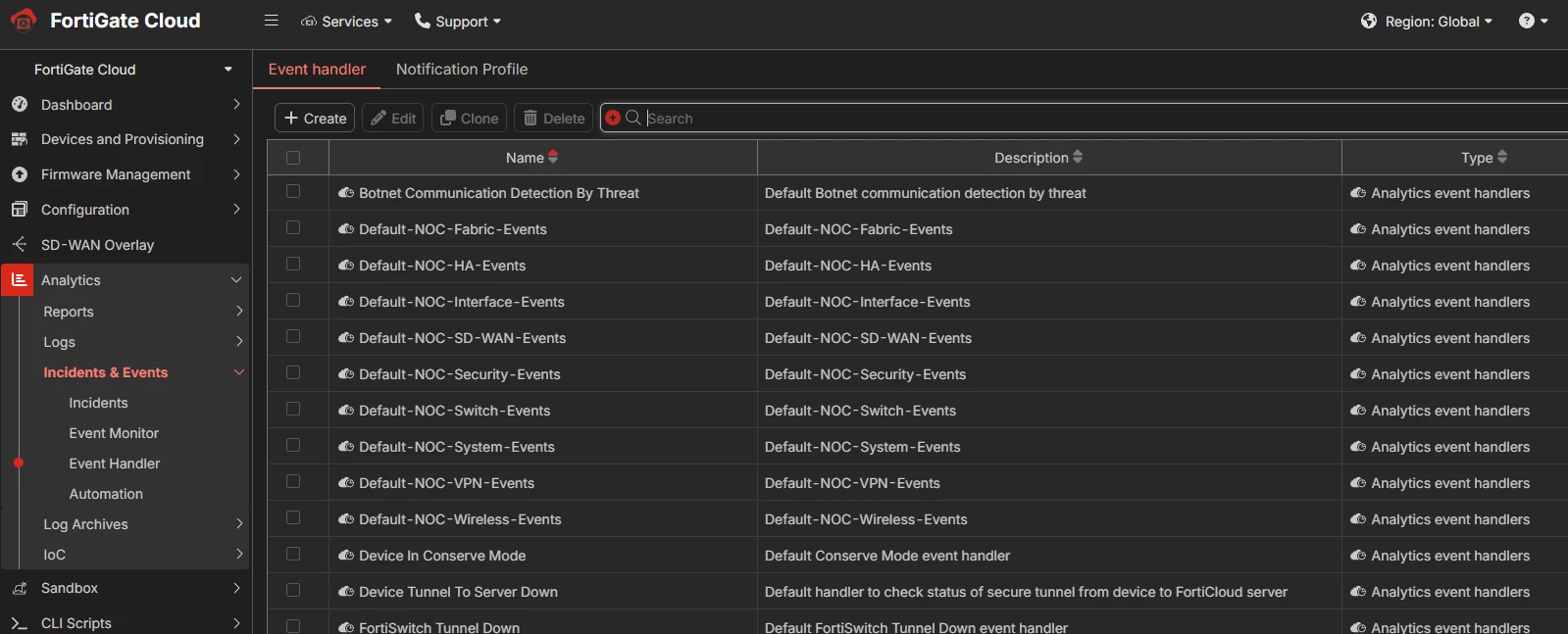Click the red add-filter icon in search bar
This screenshot has width=1568, height=634.
pyautogui.click(x=613, y=118)
